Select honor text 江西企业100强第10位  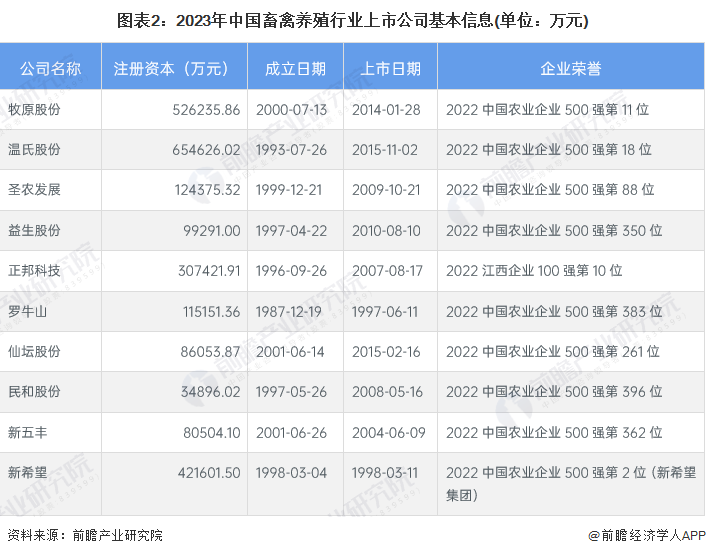(552, 271)
